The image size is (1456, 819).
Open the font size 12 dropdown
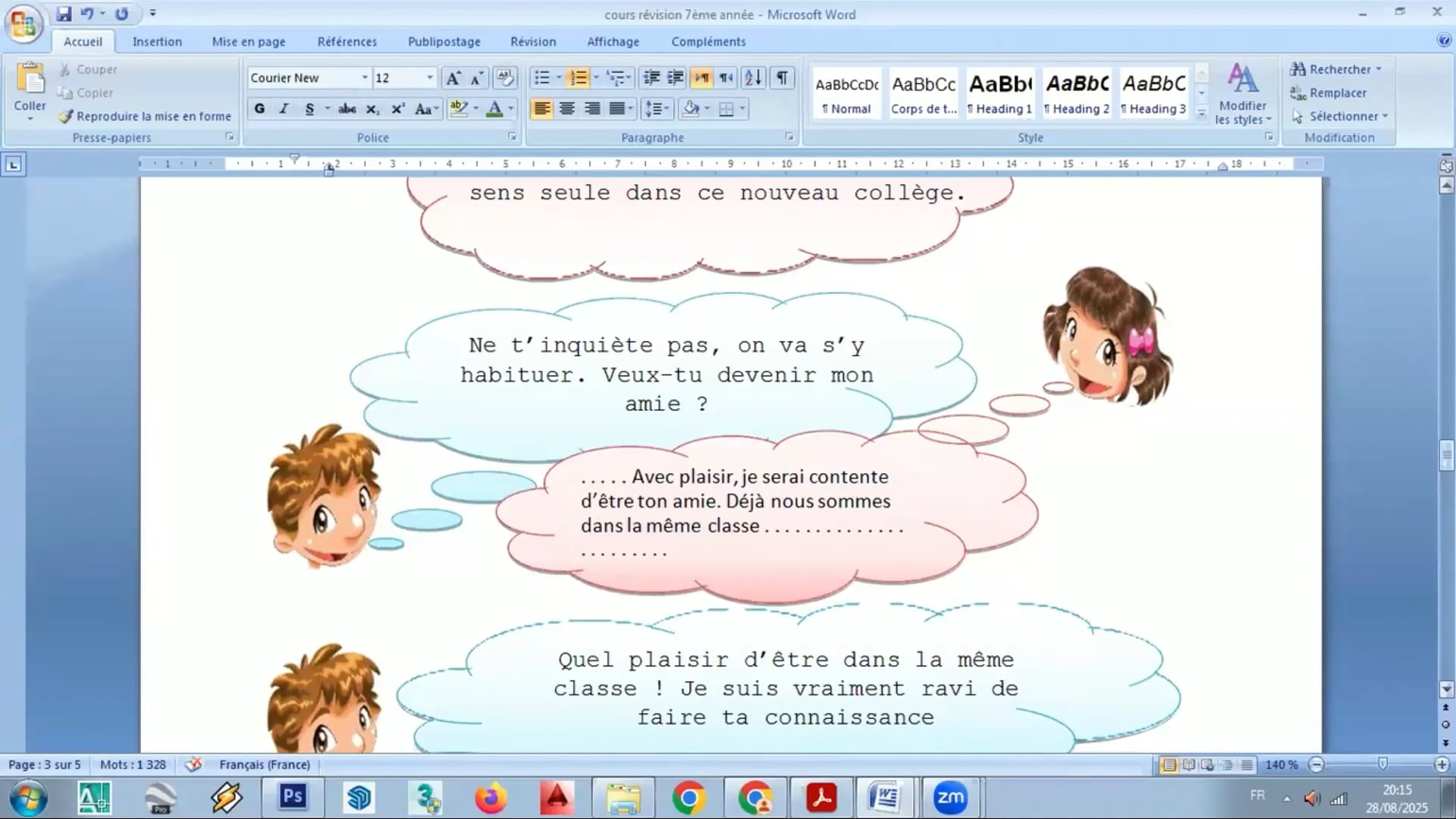[x=429, y=77]
